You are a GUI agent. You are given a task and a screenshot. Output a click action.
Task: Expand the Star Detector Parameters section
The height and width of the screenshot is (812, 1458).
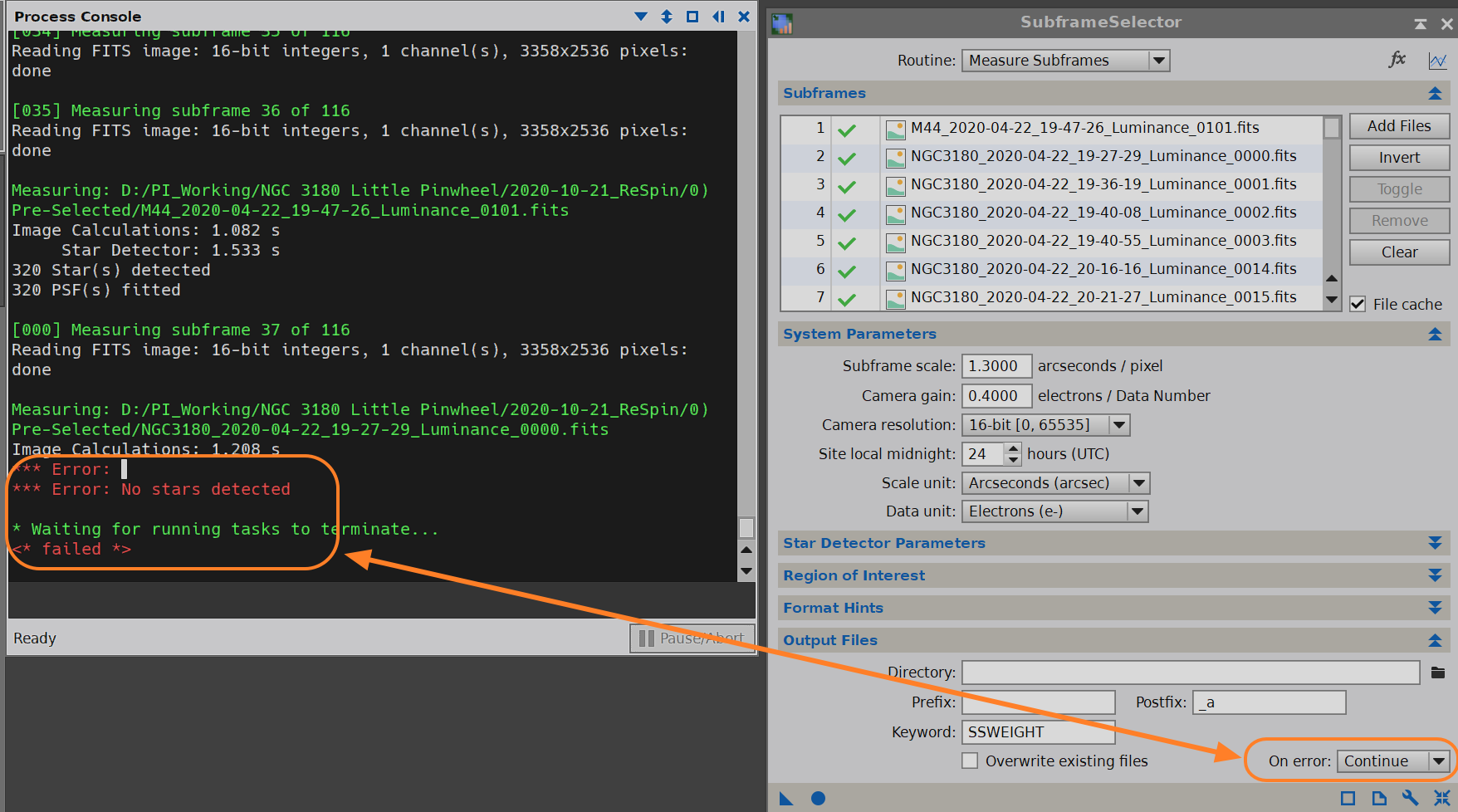(x=1435, y=543)
